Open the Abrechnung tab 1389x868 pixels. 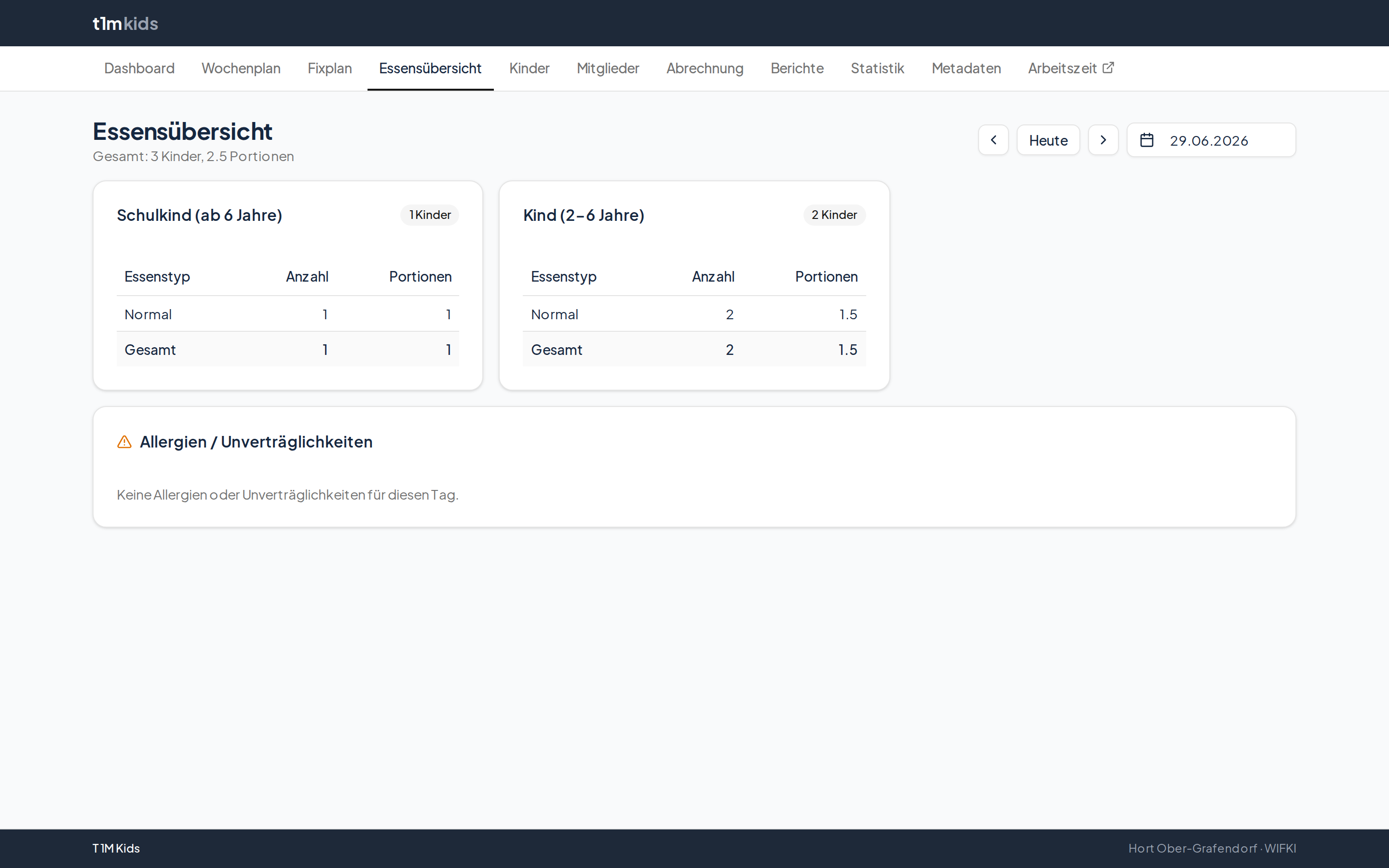click(705, 68)
